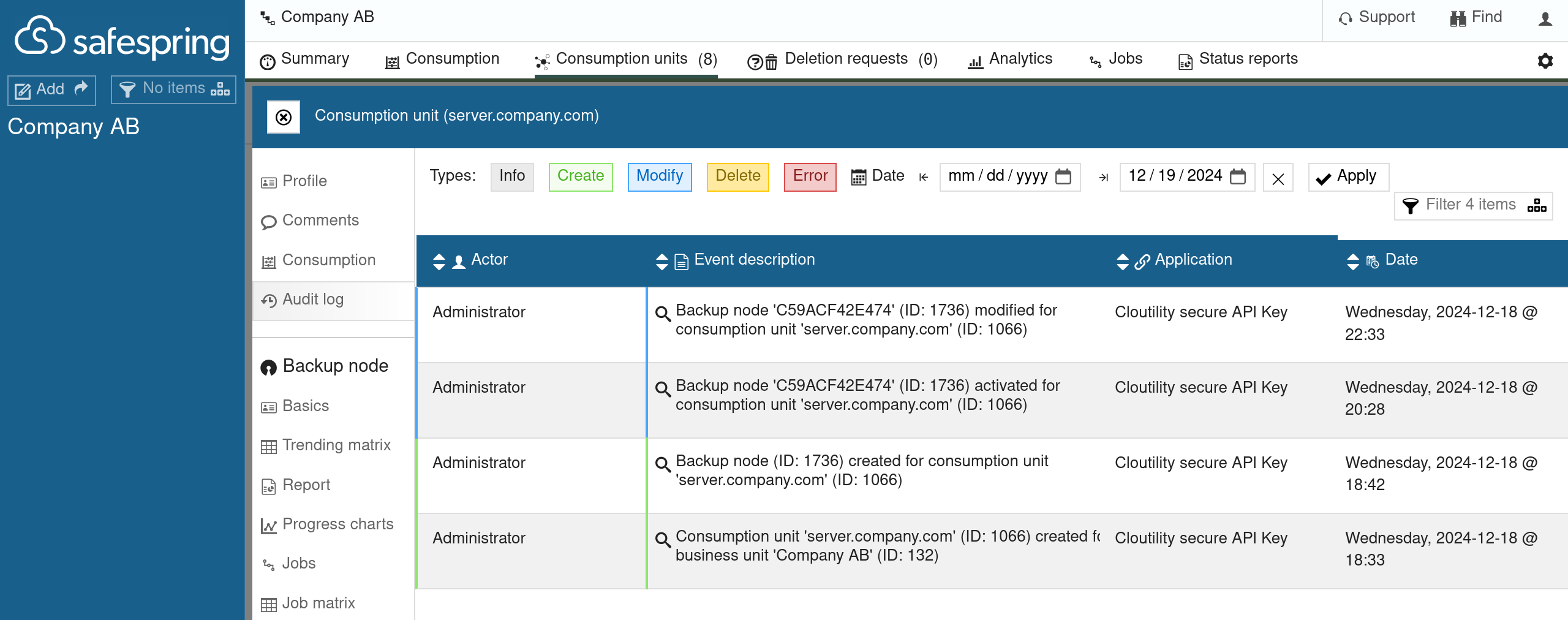Screen dimensions: 1568x620
Task: Click end date 12/19/2024 field
Action: click(1186, 177)
